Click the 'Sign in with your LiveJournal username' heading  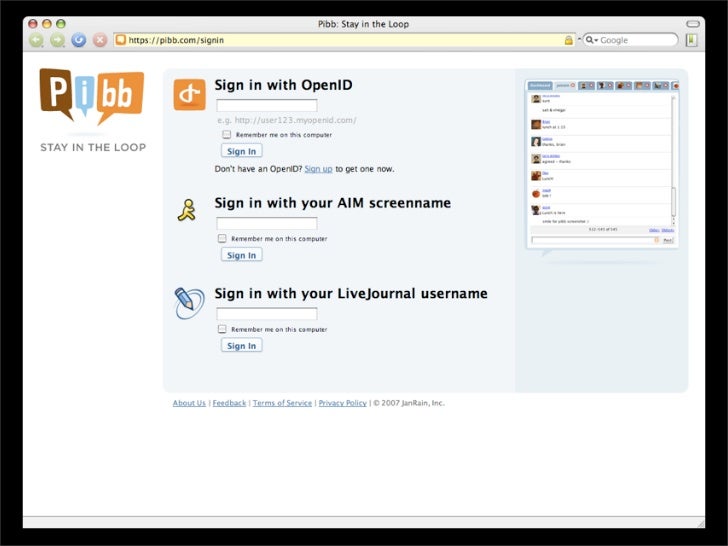(x=351, y=293)
